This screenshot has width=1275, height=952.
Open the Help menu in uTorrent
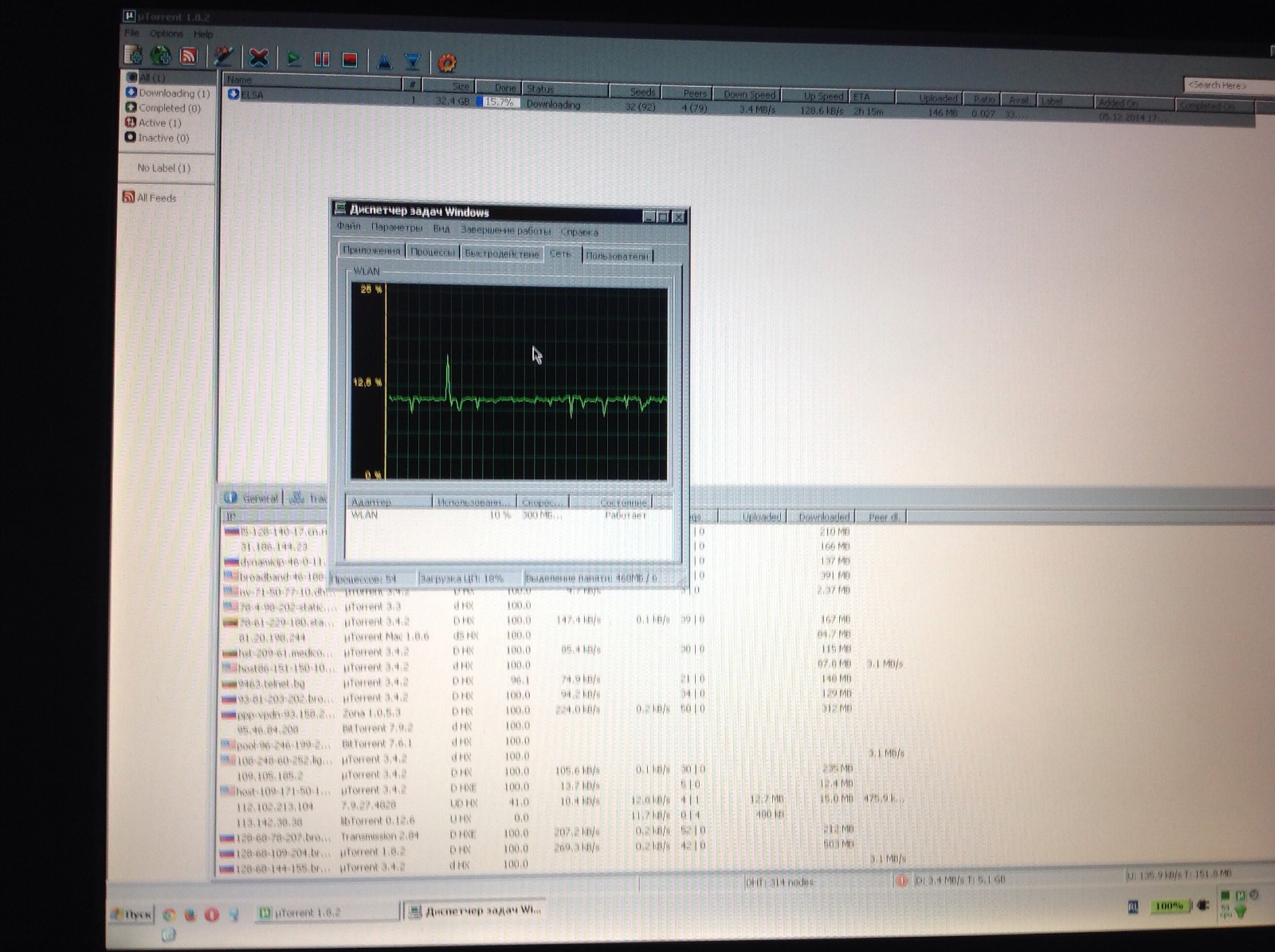[x=203, y=34]
